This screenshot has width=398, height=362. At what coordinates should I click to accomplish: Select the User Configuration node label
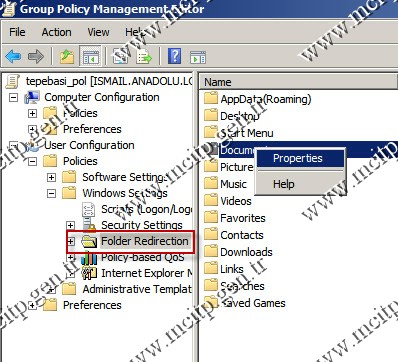pos(89,145)
